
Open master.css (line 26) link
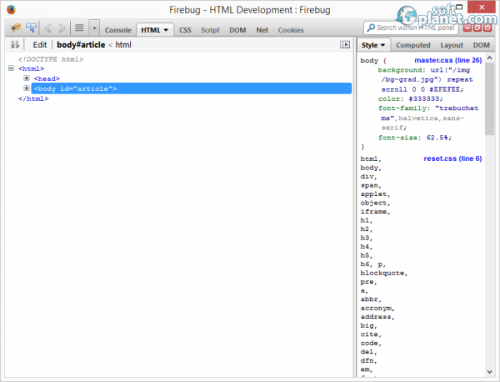(x=448, y=60)
